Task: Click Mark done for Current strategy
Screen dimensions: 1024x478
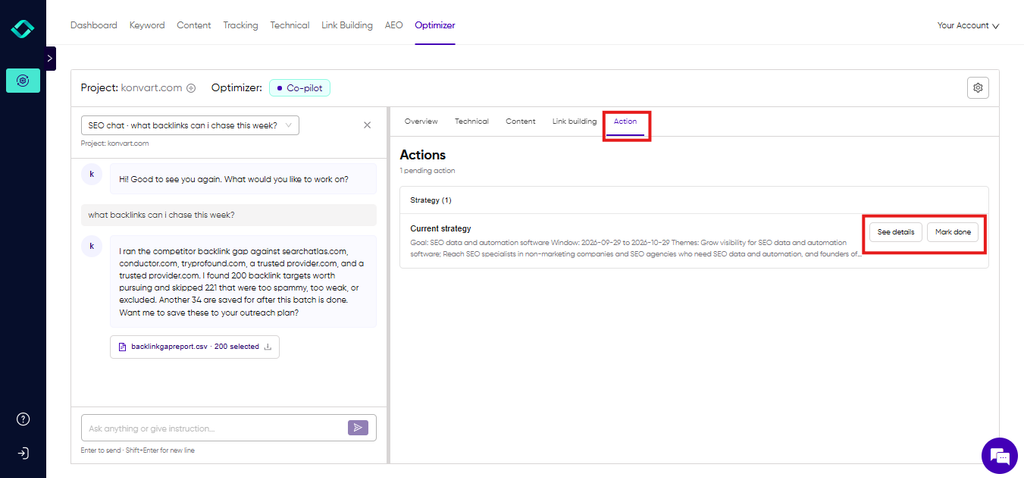Action: pos(953,232)
